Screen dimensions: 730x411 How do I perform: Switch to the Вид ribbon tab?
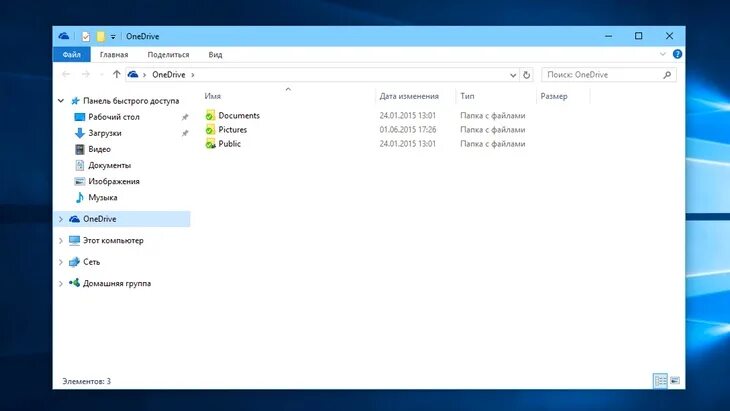click(x=215, y=54)
